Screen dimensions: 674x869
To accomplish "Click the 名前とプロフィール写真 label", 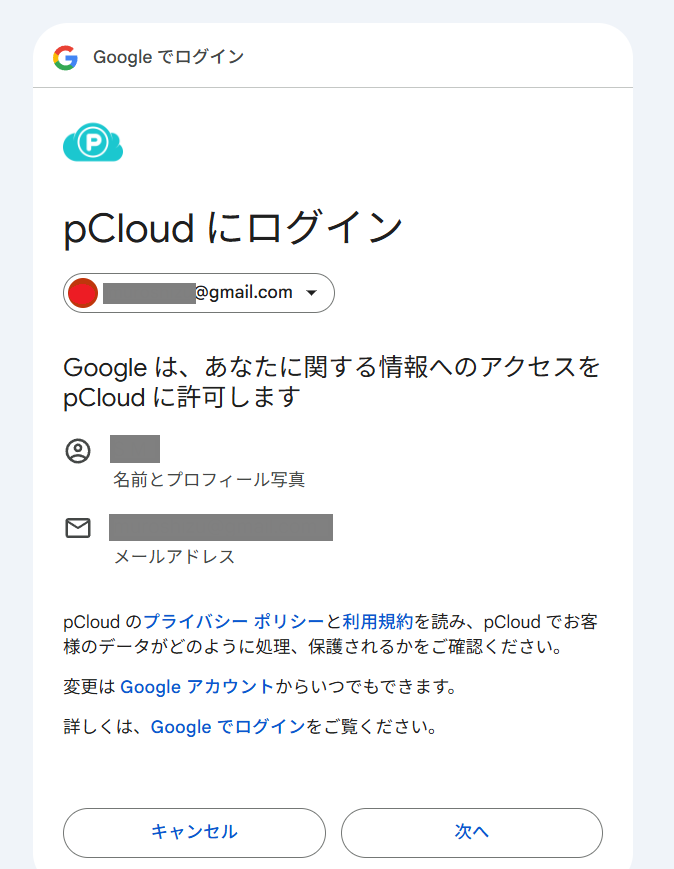I will pyautogui.click(x=209, y=480).
